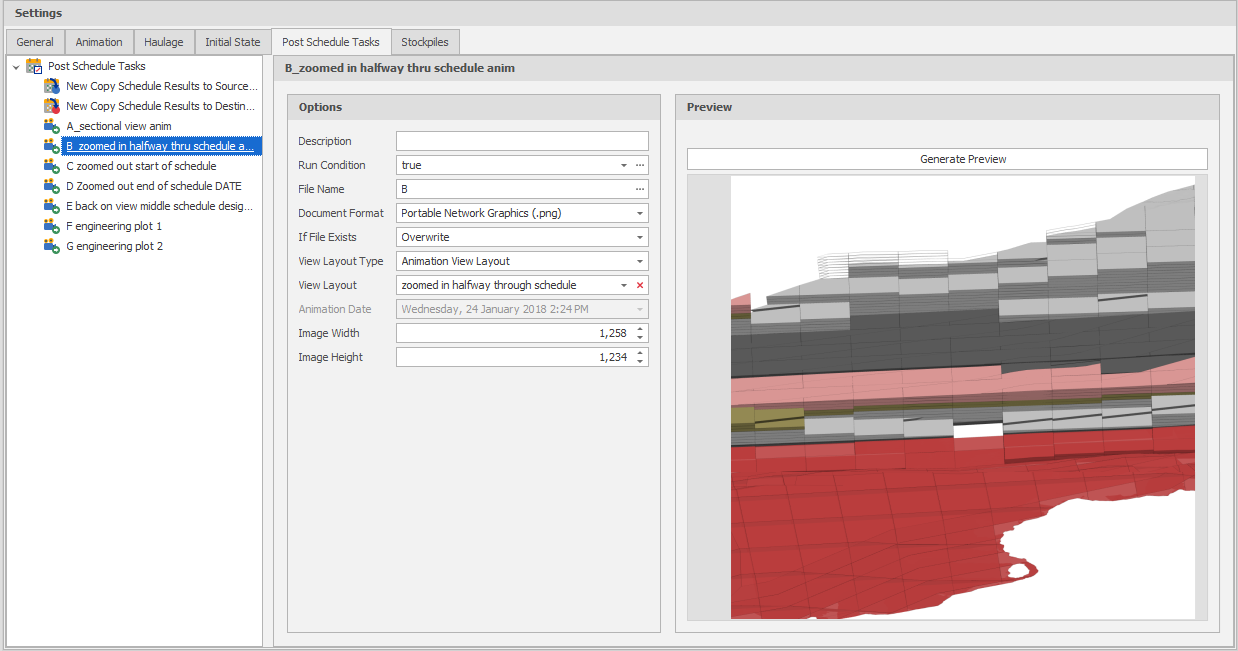Open the Stockpiles tab
The width and height of the screenshot is (1238, 651).
[x=425, y=42]
